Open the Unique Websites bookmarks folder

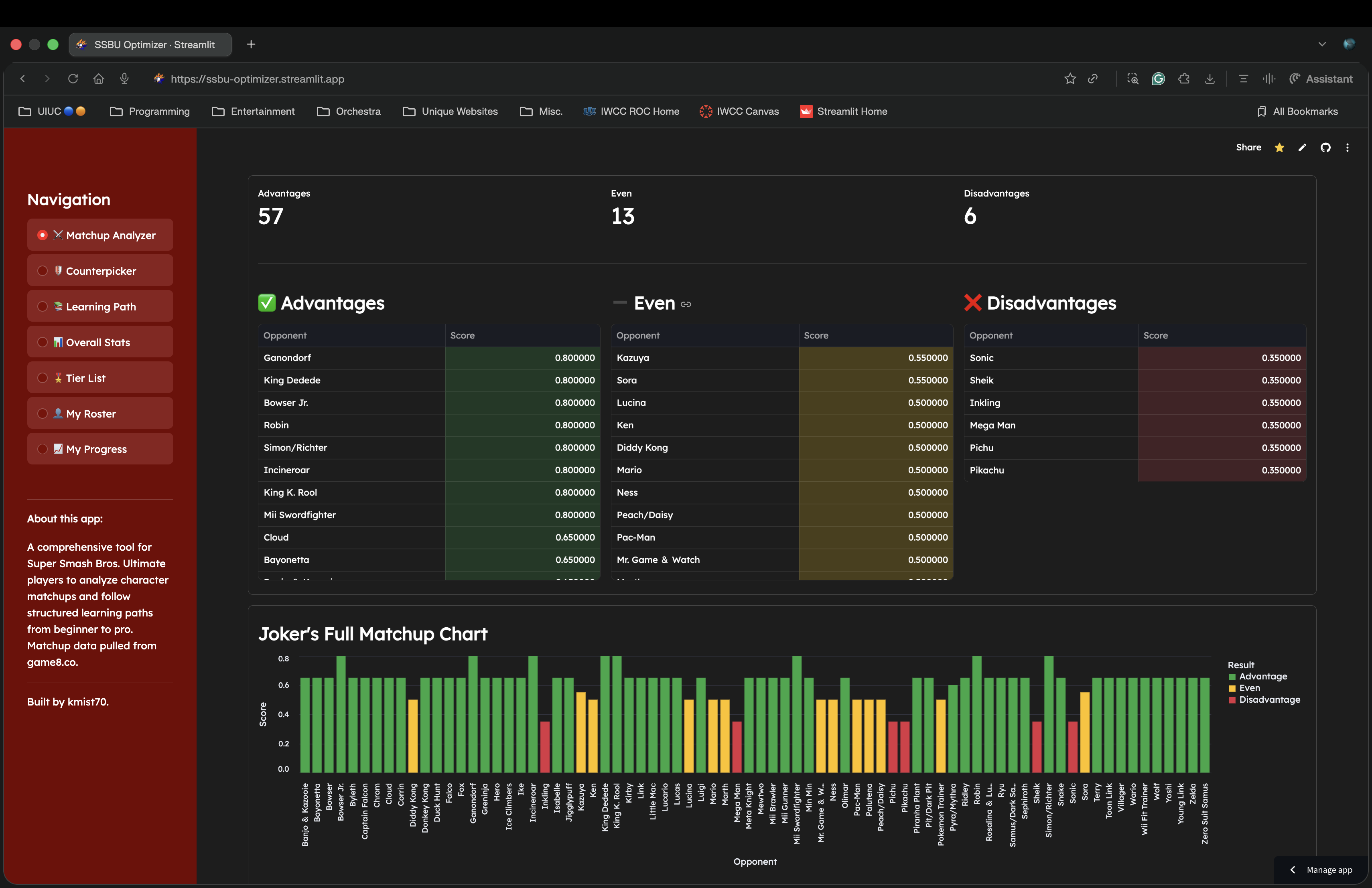tap(450, 111)
